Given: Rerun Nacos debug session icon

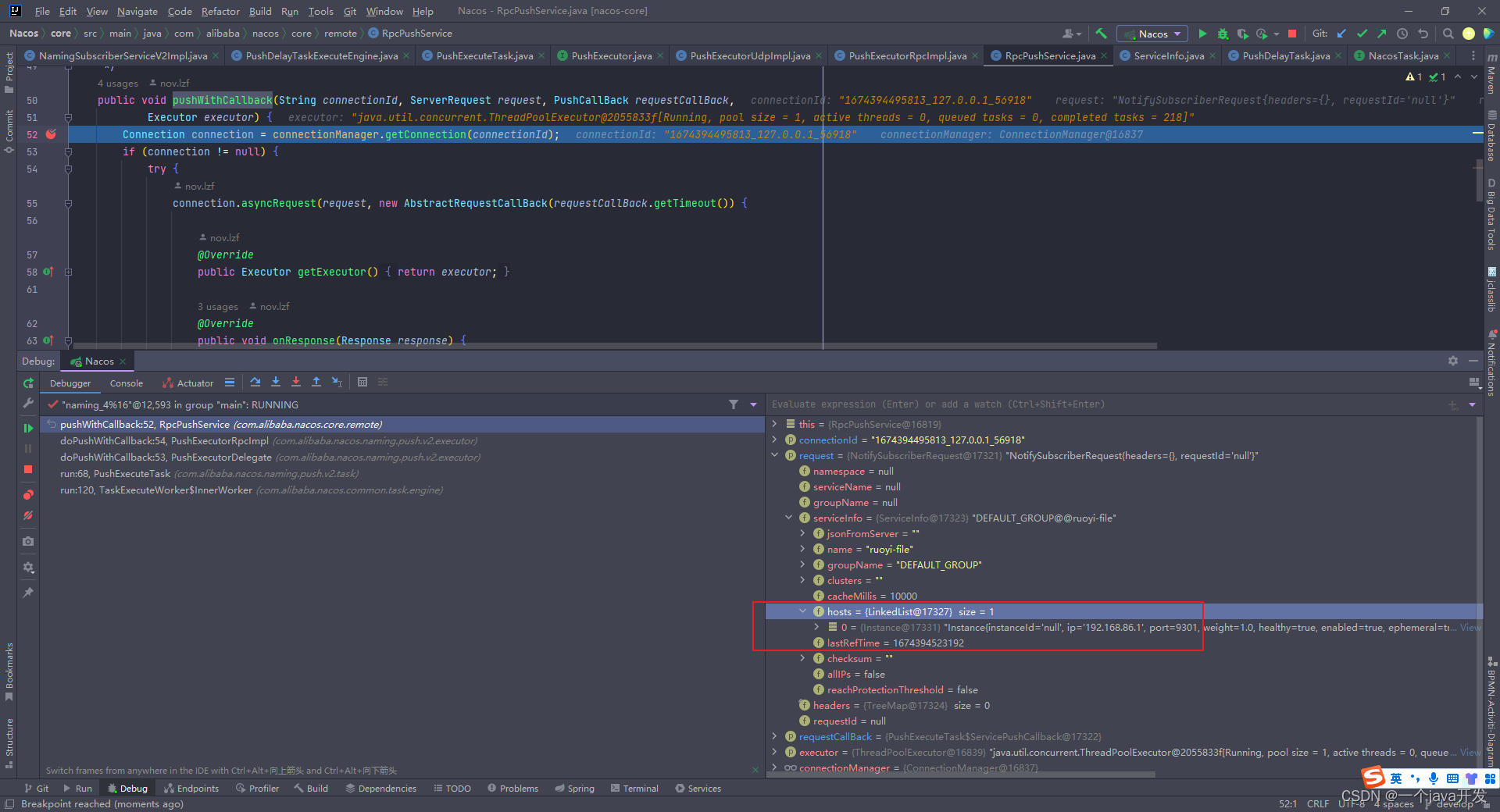Looking at the screenshot, I should click(28, 383).
